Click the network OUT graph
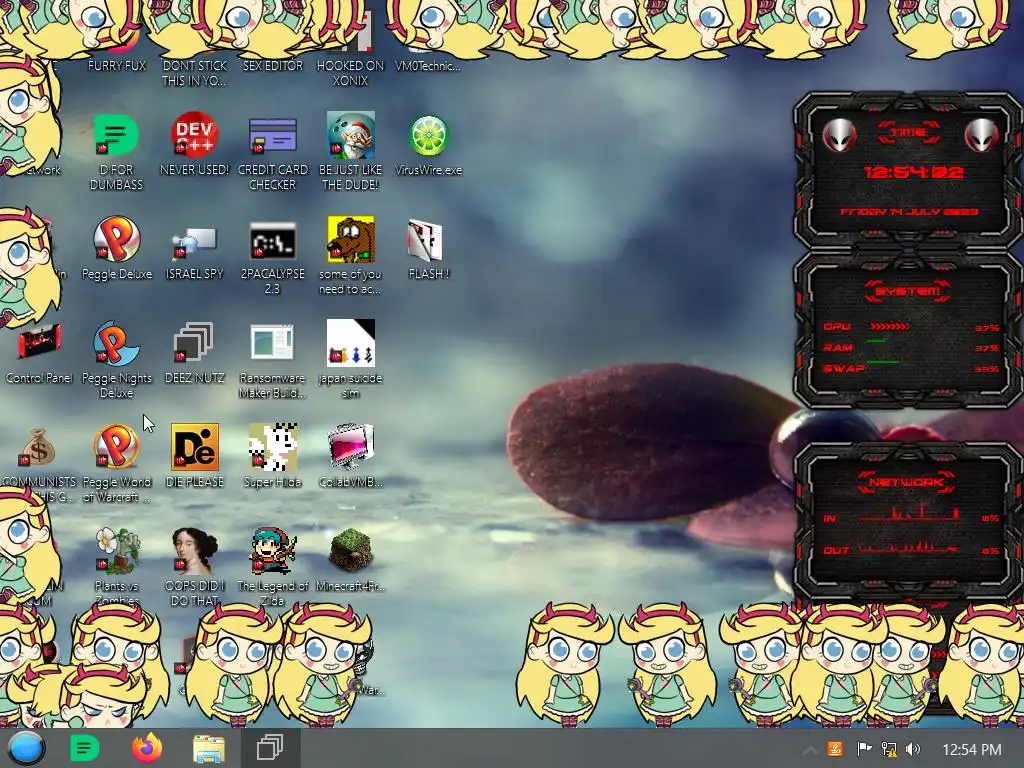The image size is (1024, 768). click(x=909, y=546)
